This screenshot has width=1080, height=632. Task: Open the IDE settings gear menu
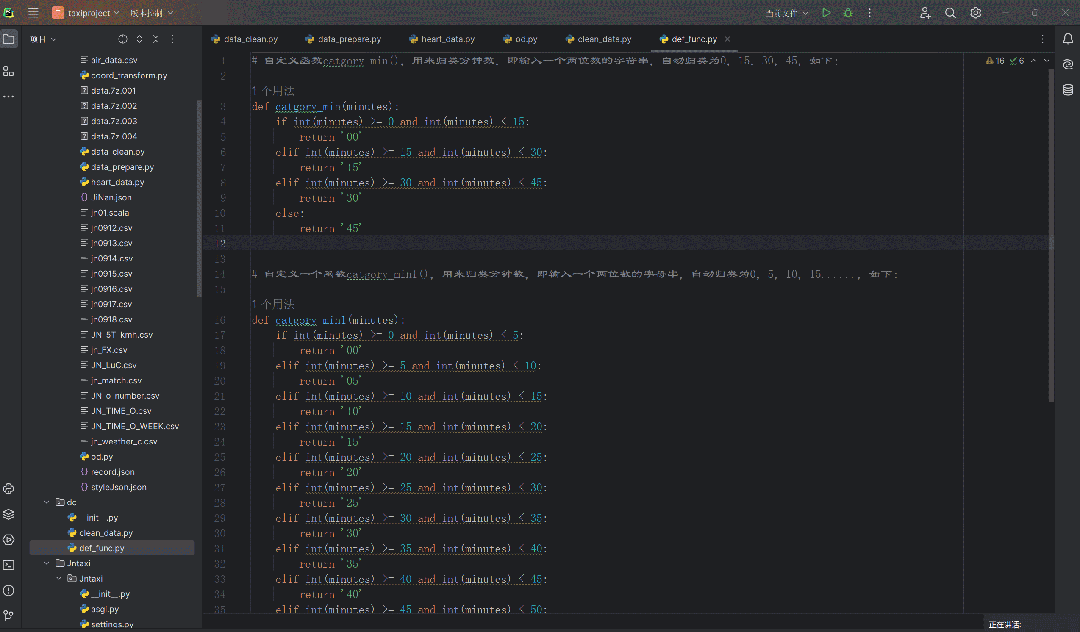(x=976, y=13)
